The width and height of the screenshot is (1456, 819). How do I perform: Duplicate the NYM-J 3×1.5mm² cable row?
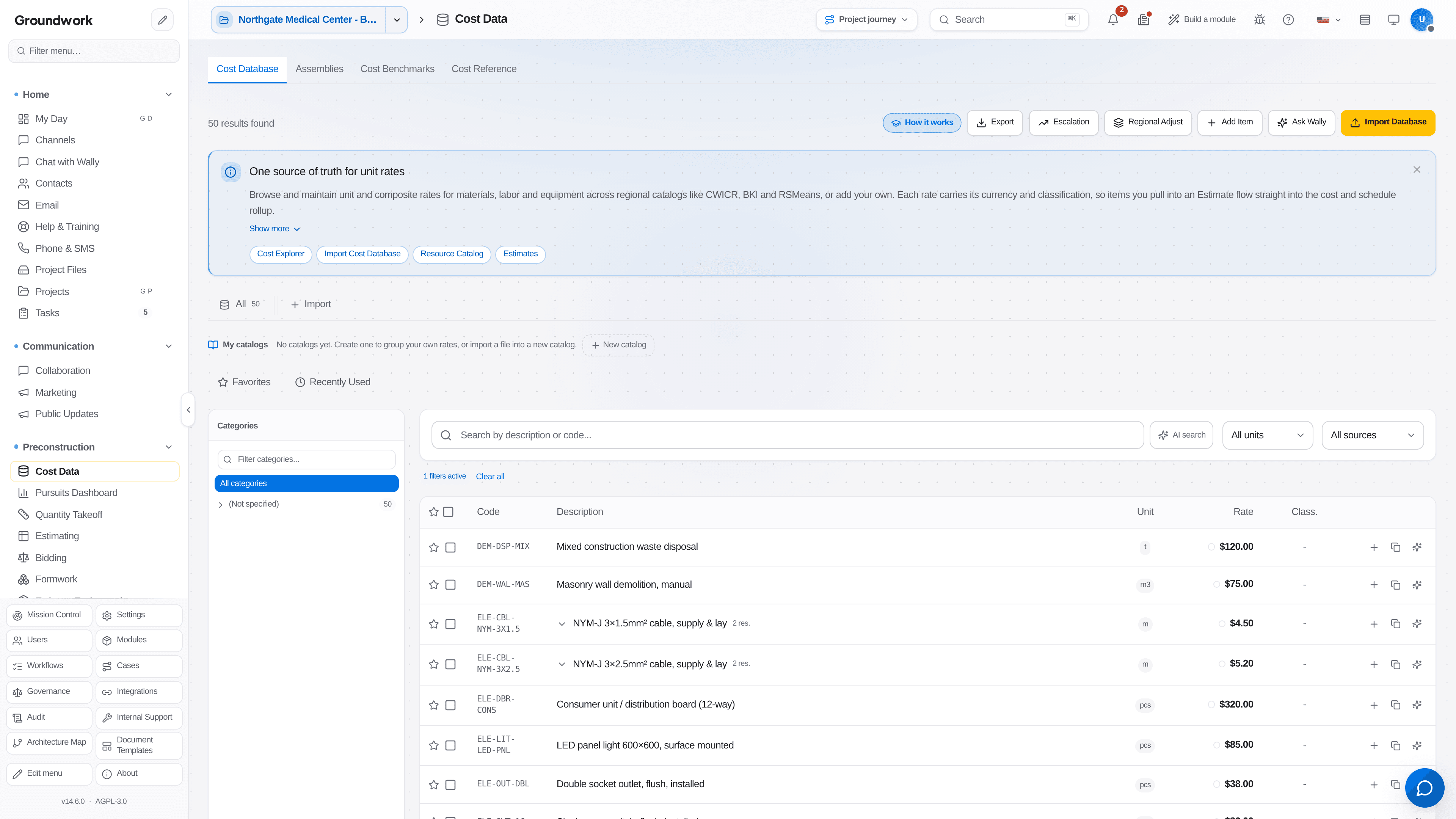pyautogui.click(x=1395, y=624)
